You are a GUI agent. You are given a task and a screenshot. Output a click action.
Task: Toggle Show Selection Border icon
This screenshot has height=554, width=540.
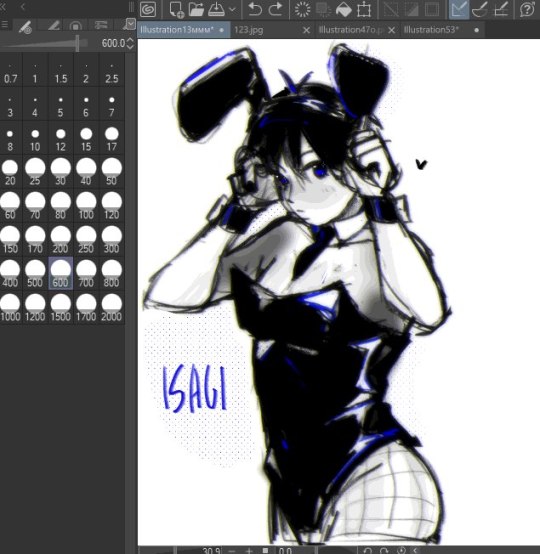432,9
